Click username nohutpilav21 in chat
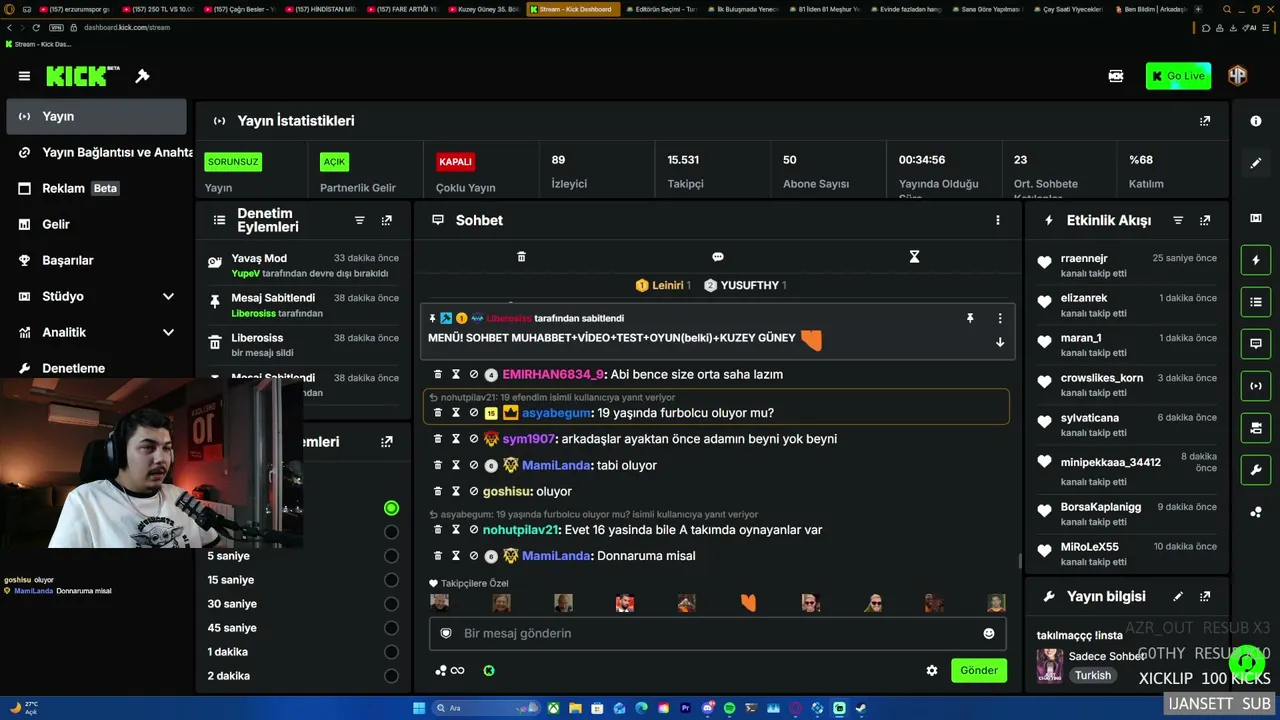The height and width of the screenshot is (720, 1280). (521, 530)
